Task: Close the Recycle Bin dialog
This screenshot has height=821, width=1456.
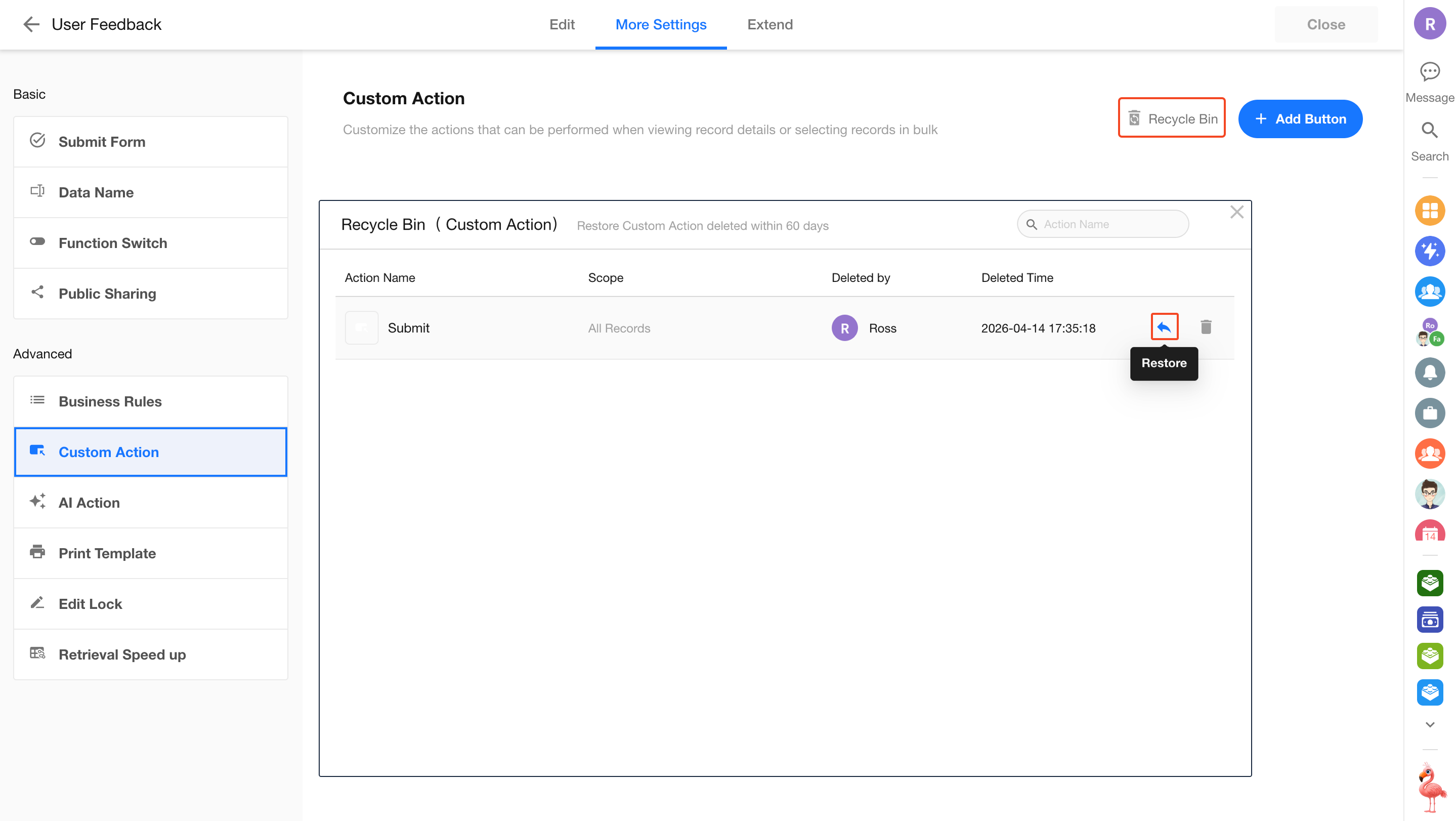Action: 1237,212
